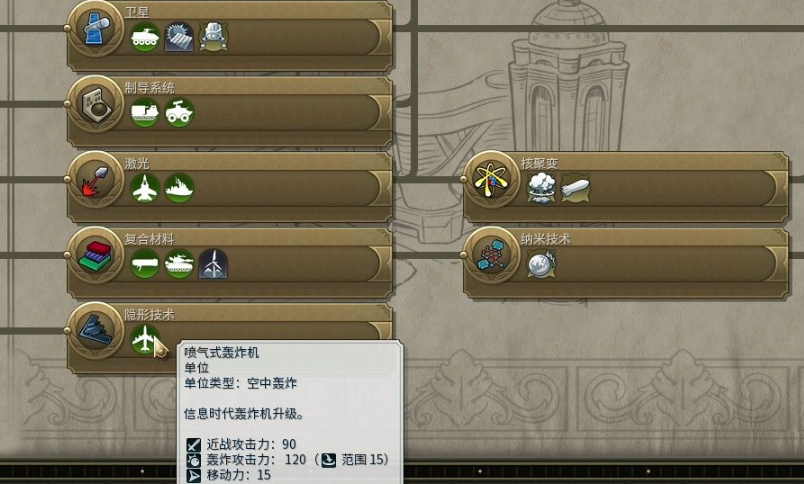804x484 pixels.
Task: Choose the 纳米技术 technology box title
Action: pos(546,239)
